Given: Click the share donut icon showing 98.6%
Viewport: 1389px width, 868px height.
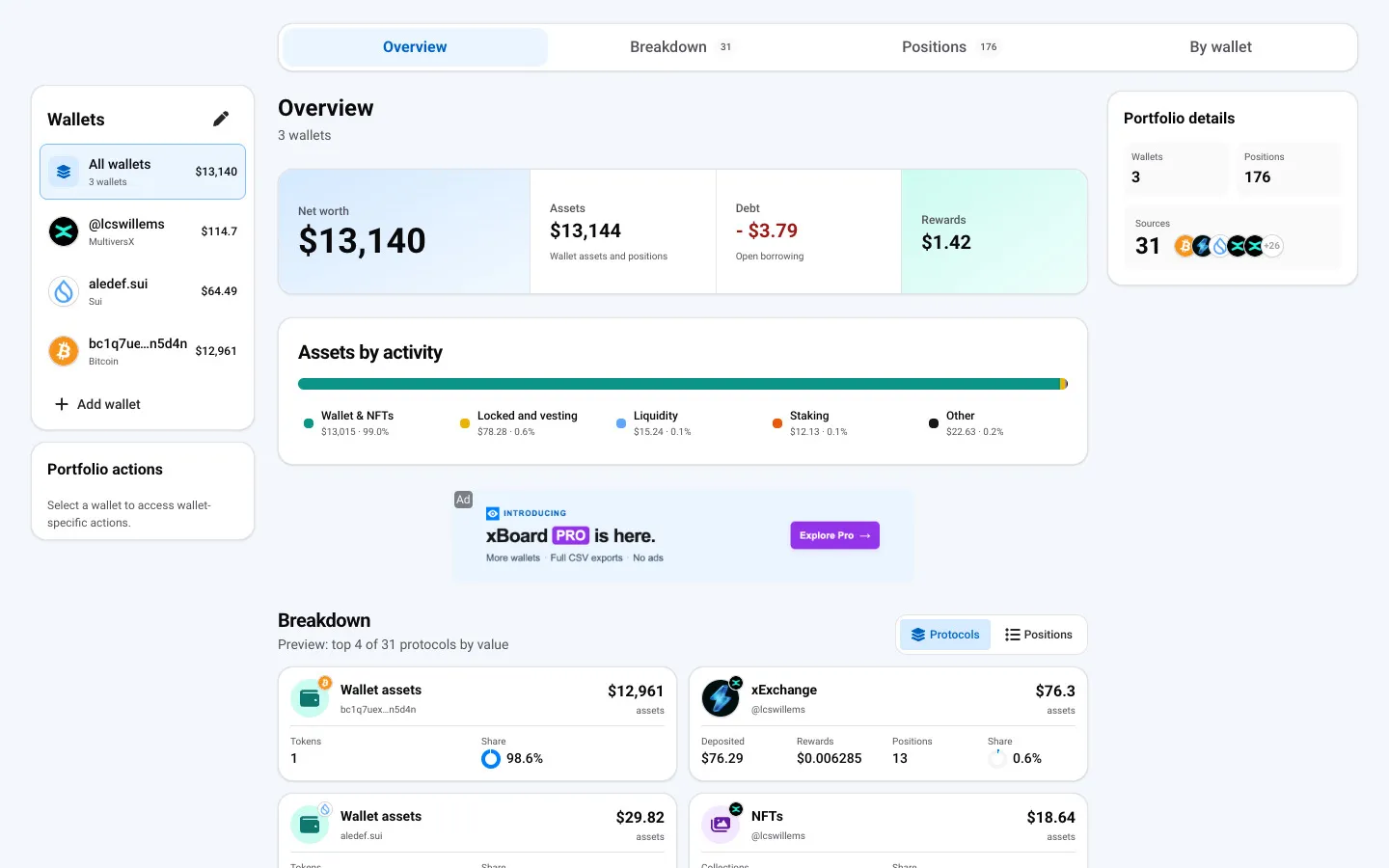Looking at the screenshot, I should 491,759.
